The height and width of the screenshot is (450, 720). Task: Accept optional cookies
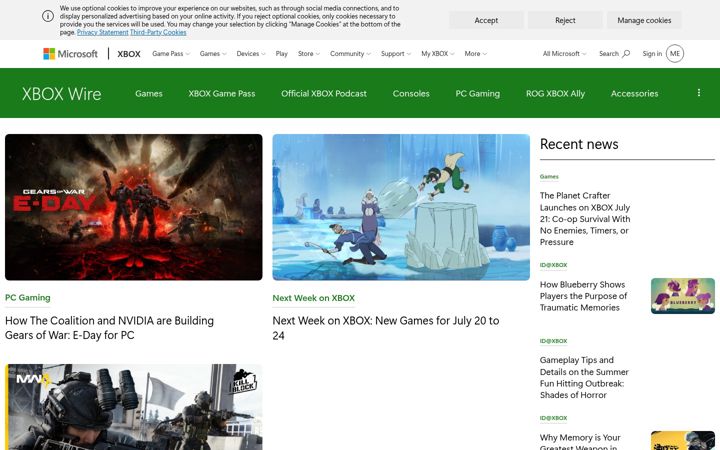486,20
